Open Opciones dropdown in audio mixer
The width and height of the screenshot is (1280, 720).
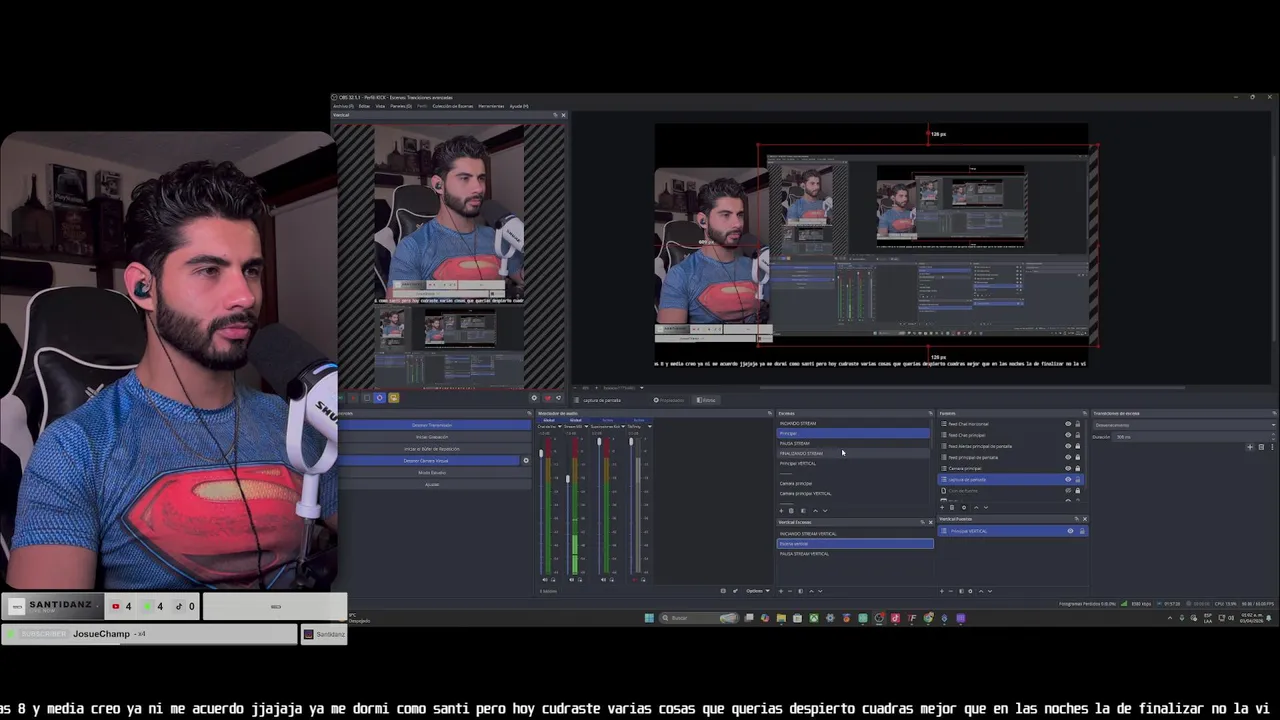(757, 591)
